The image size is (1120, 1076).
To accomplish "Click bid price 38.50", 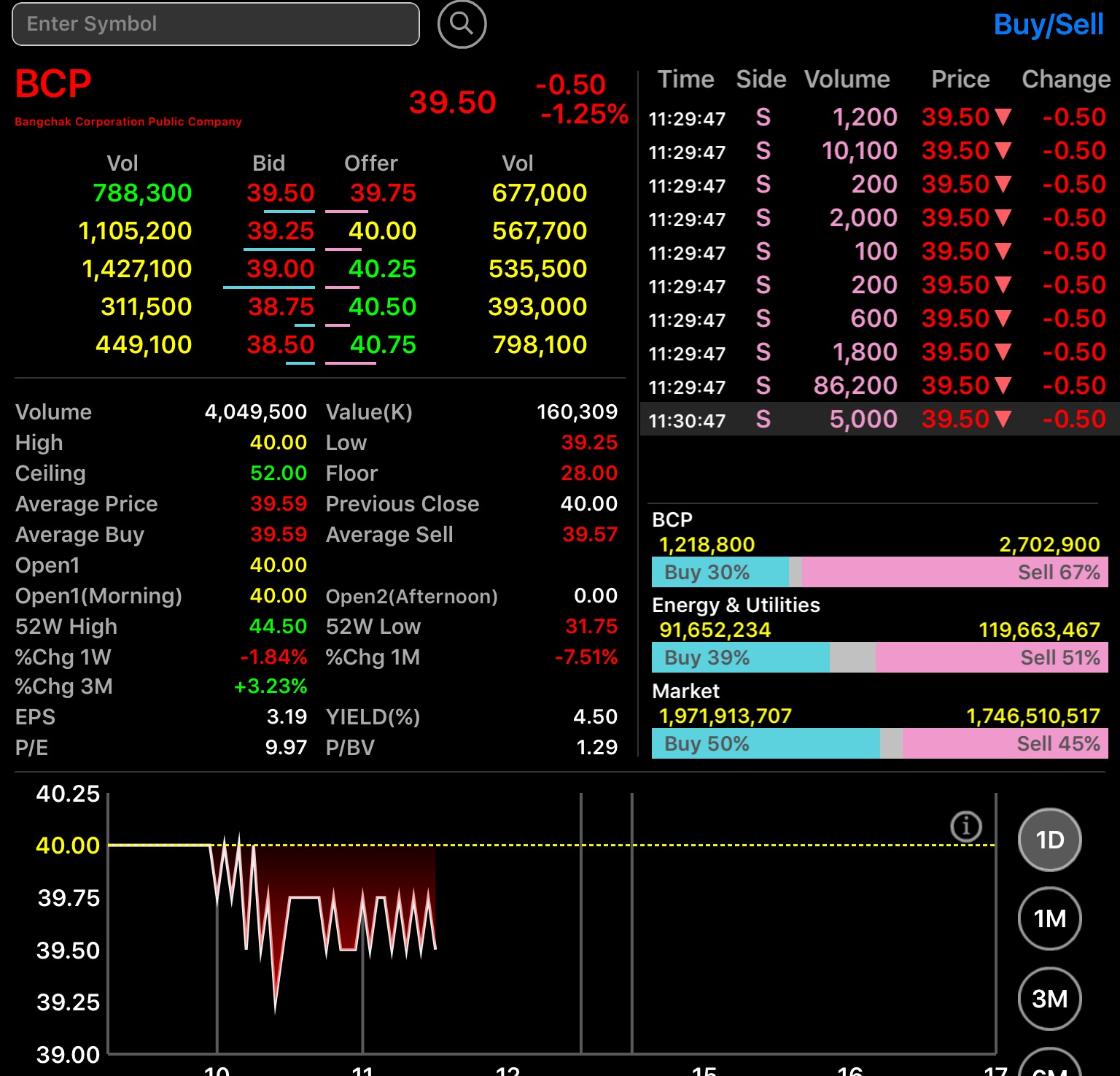I will point(280,344).
